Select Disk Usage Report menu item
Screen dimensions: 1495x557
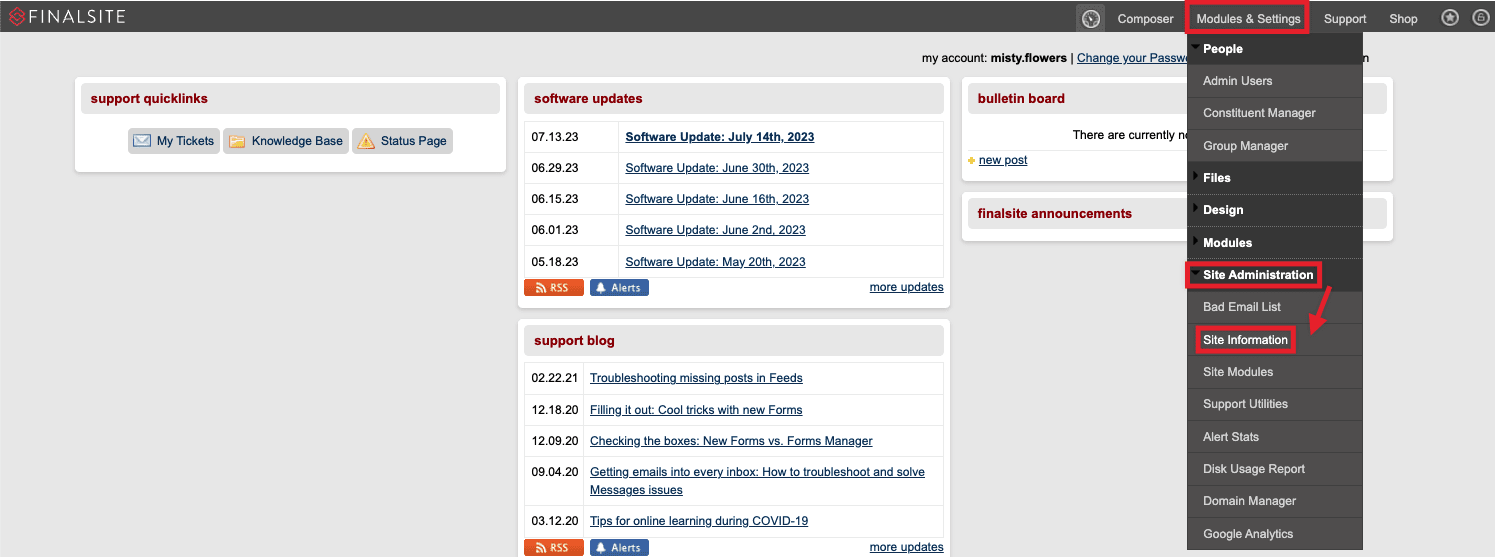click(x=1274, y=469)
